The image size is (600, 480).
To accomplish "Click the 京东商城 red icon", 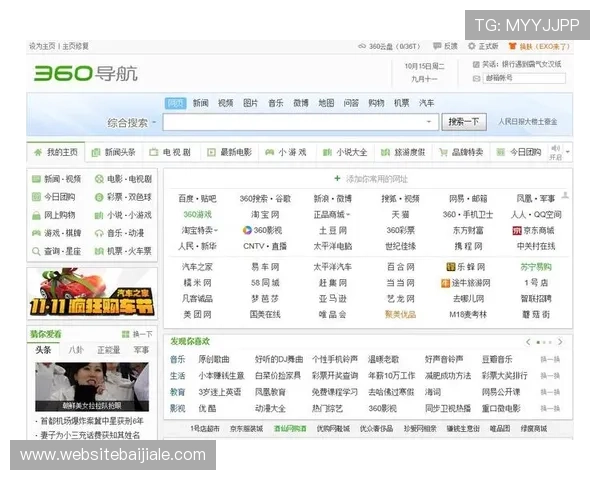I will pyautogui.click(x=517, y=230).
